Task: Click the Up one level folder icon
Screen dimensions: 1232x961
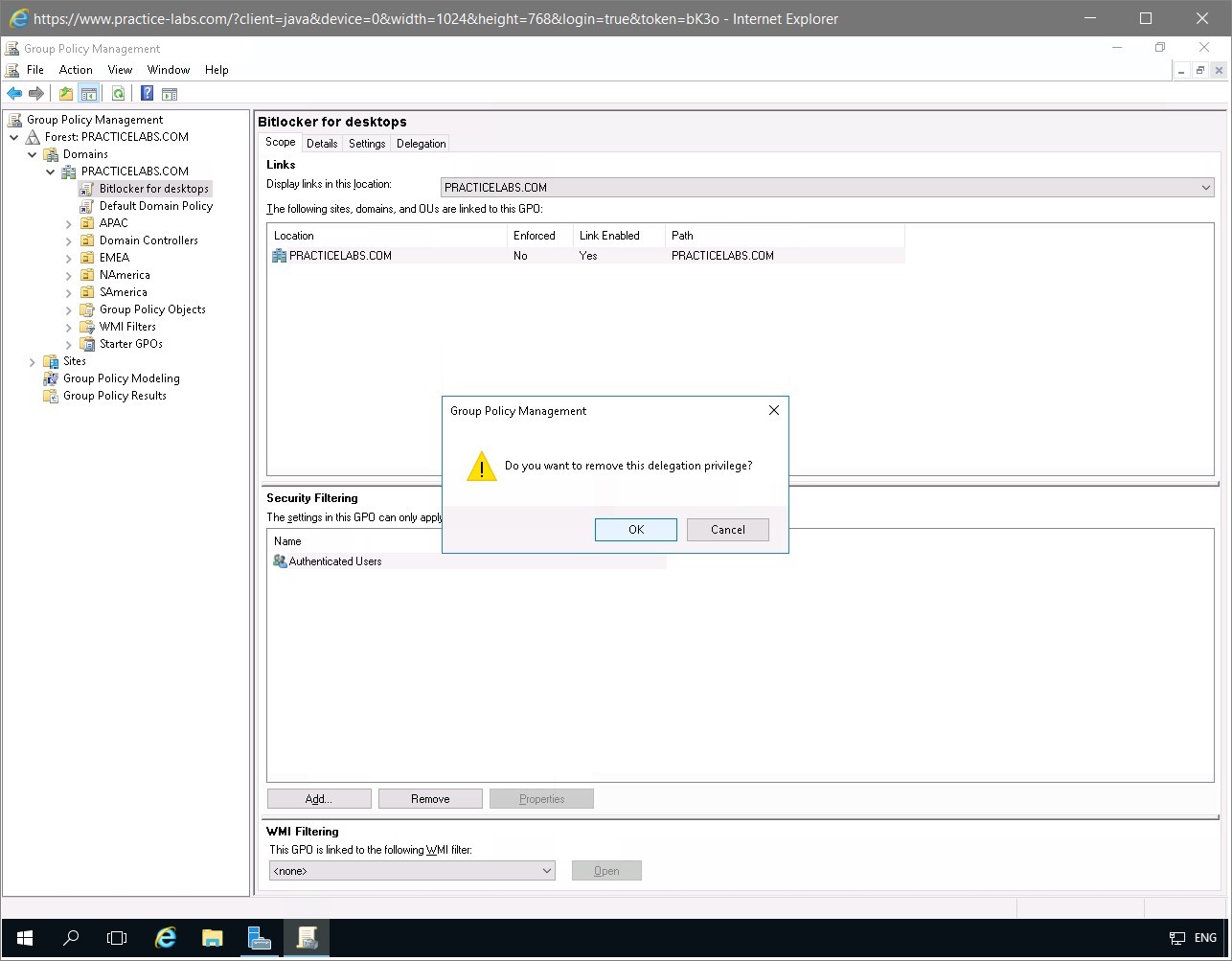Action: [x=65, y=94]
